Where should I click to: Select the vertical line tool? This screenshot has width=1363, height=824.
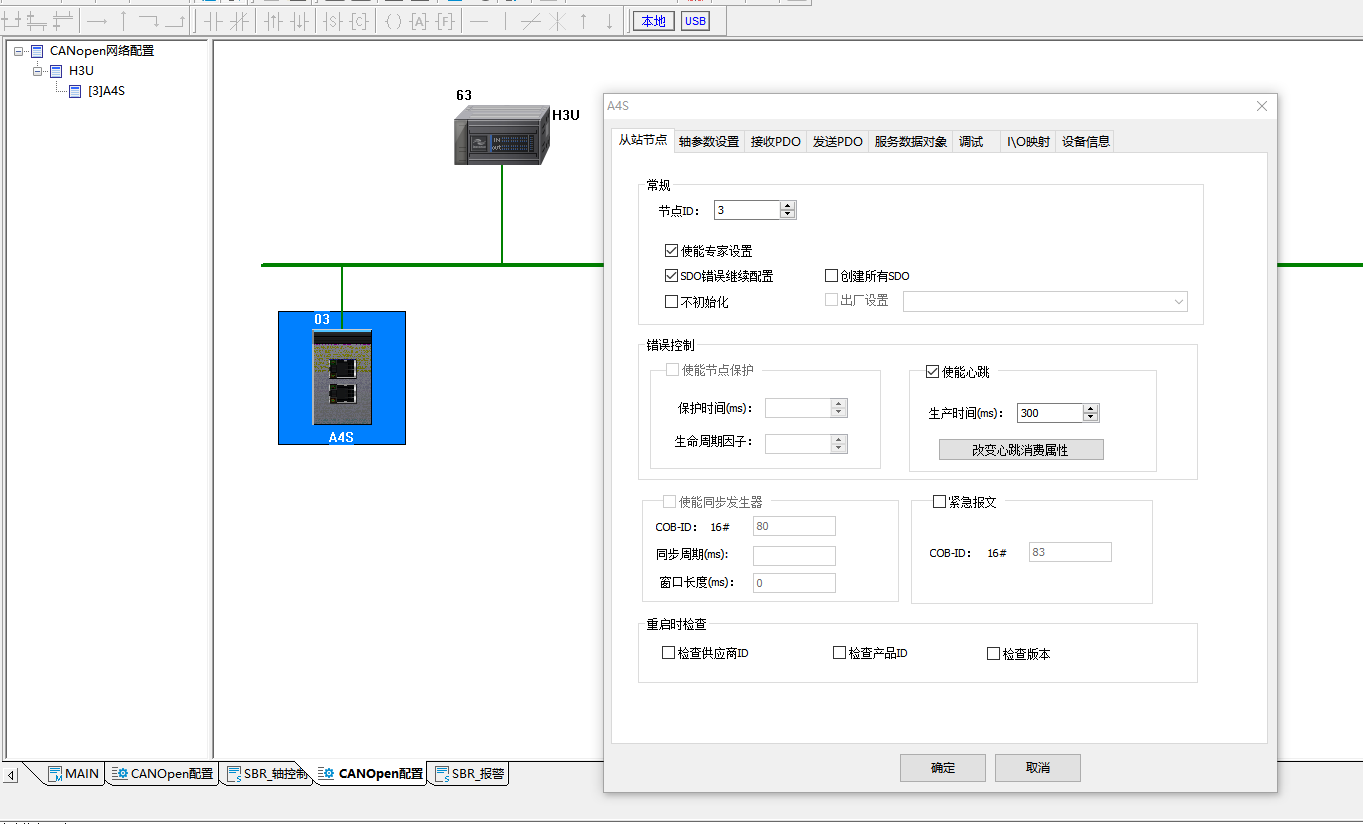coord(506,21)
